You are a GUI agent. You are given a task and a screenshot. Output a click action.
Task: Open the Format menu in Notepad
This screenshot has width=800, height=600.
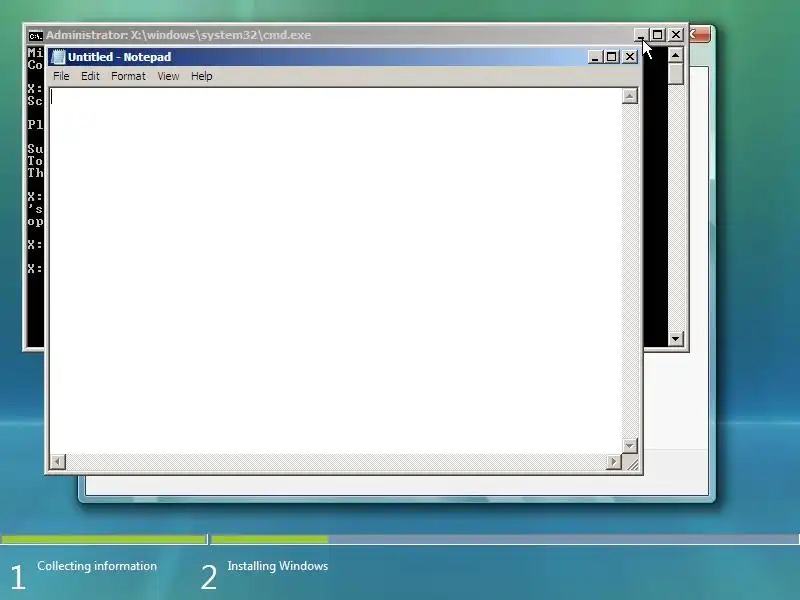click(129, 76)
